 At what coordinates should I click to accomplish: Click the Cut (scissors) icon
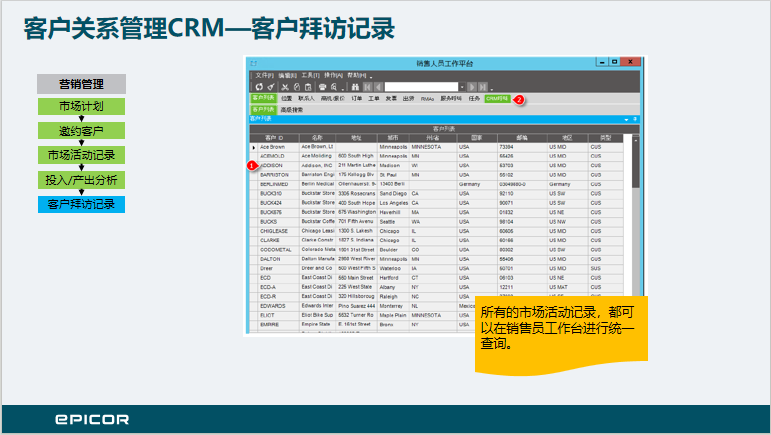[285, 87]
